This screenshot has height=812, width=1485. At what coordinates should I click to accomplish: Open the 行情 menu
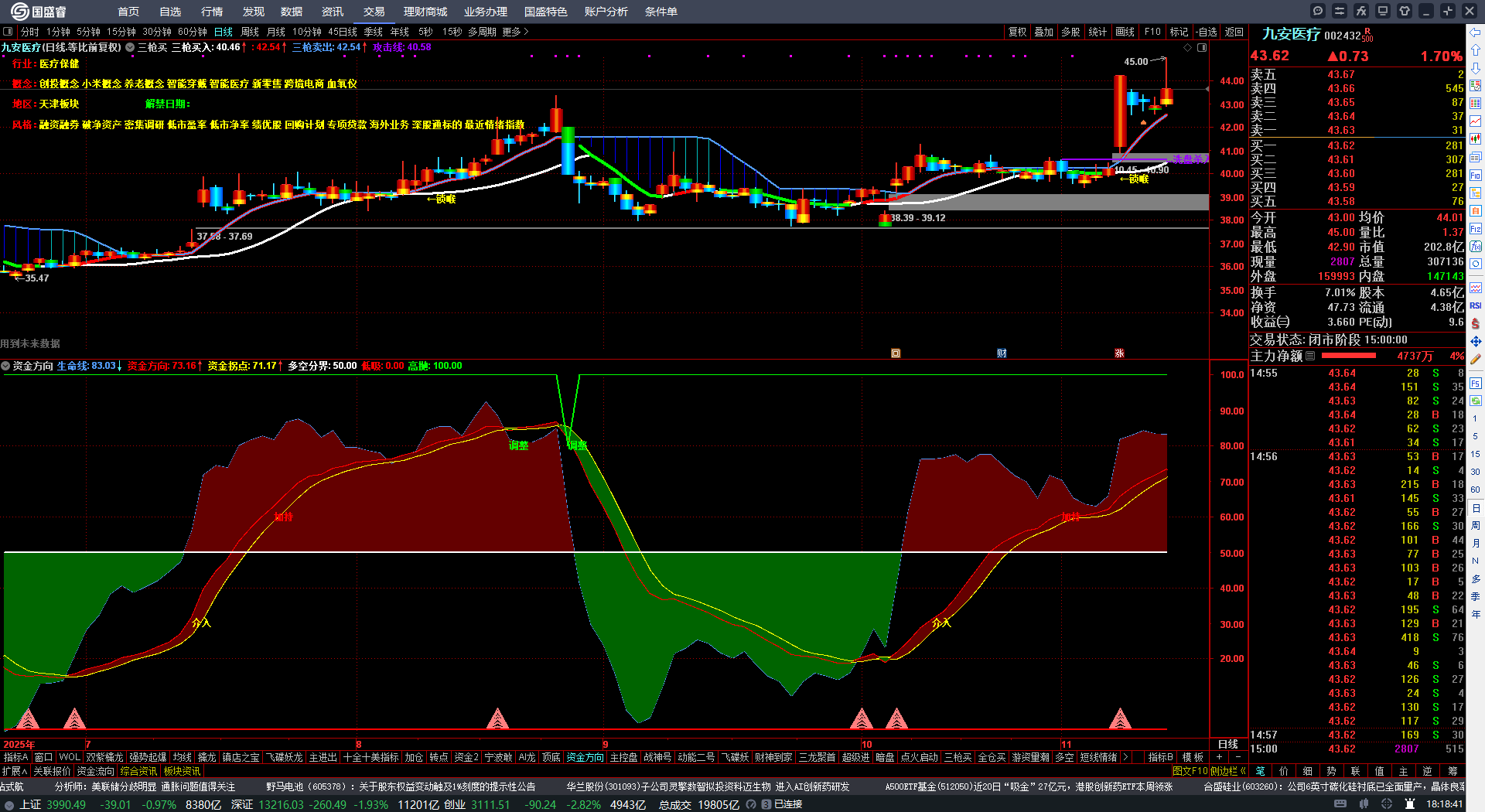pos(211,12)
